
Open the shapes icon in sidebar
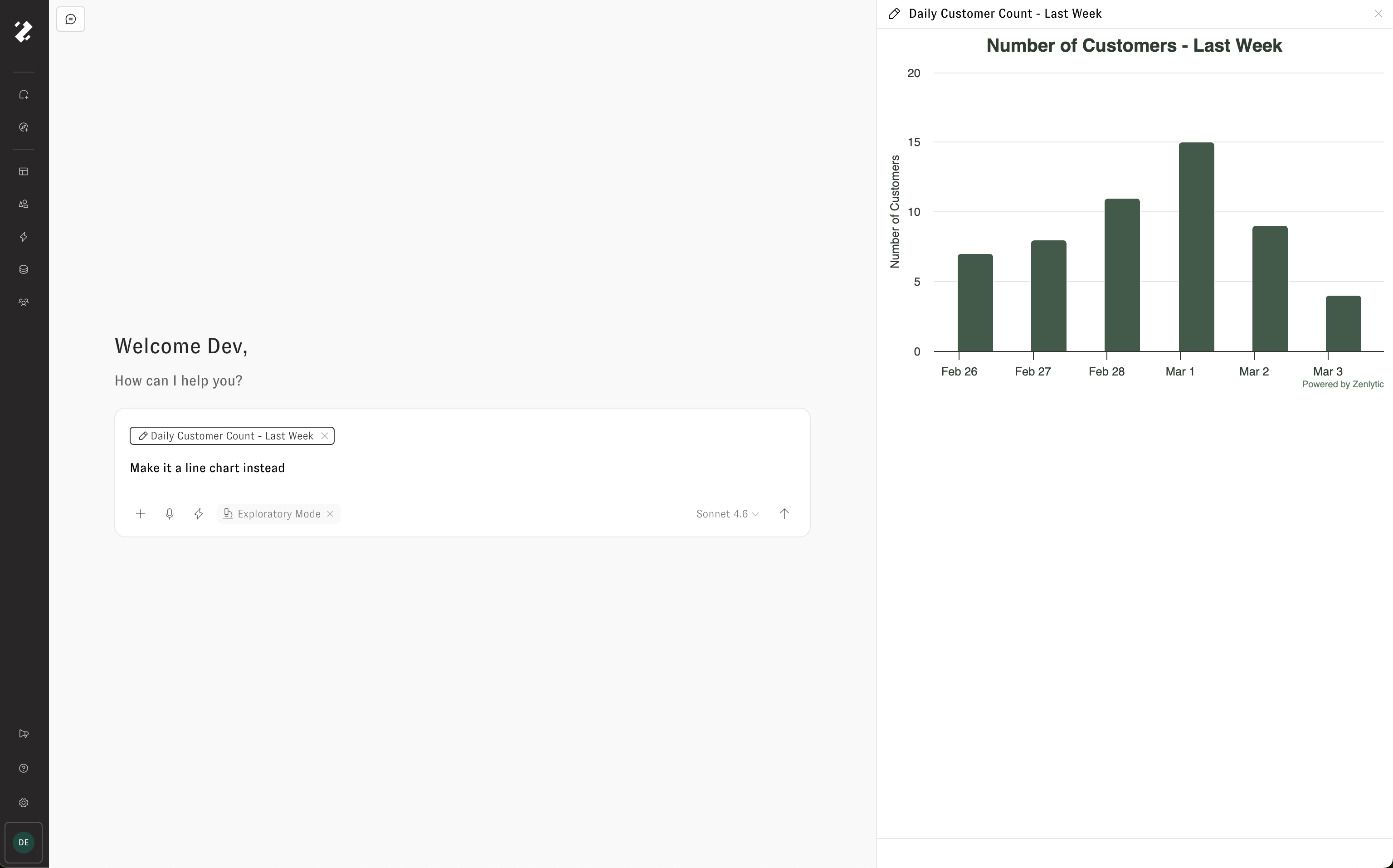coord(24,205)
